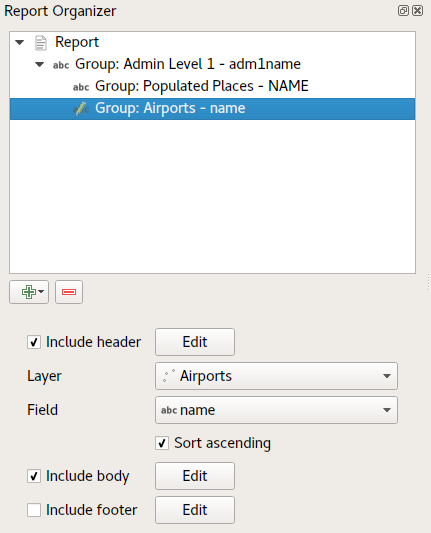431x533 pixels.
Task: Select Group: Populated Places - NAME item
Action: (202, 86)
